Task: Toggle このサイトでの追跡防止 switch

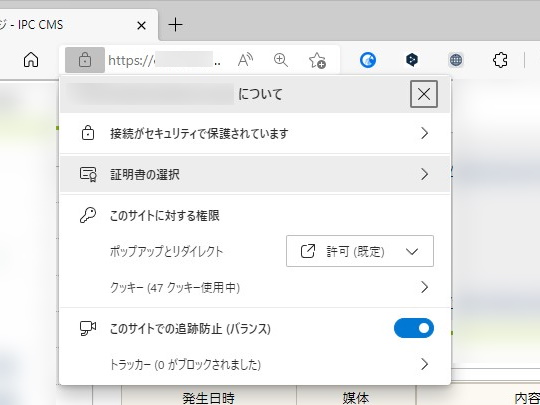Action: [414, 328]
